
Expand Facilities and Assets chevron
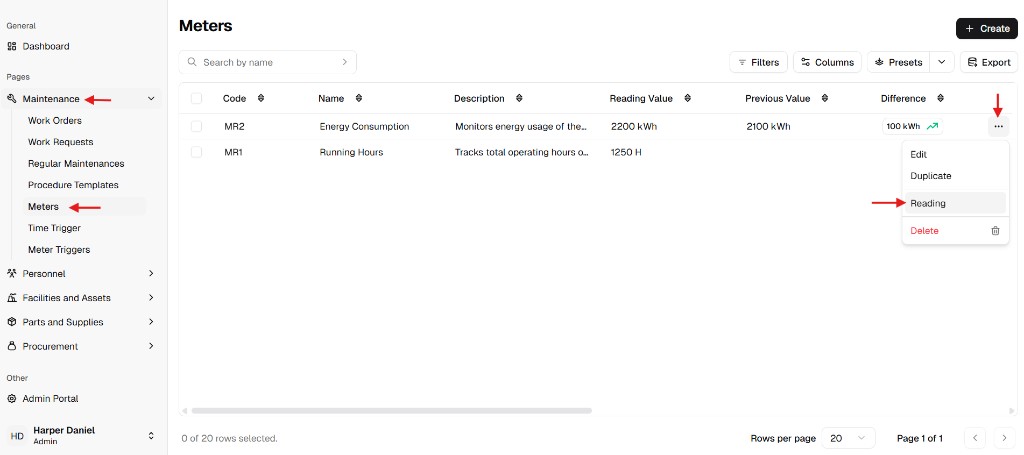[151, 298]
